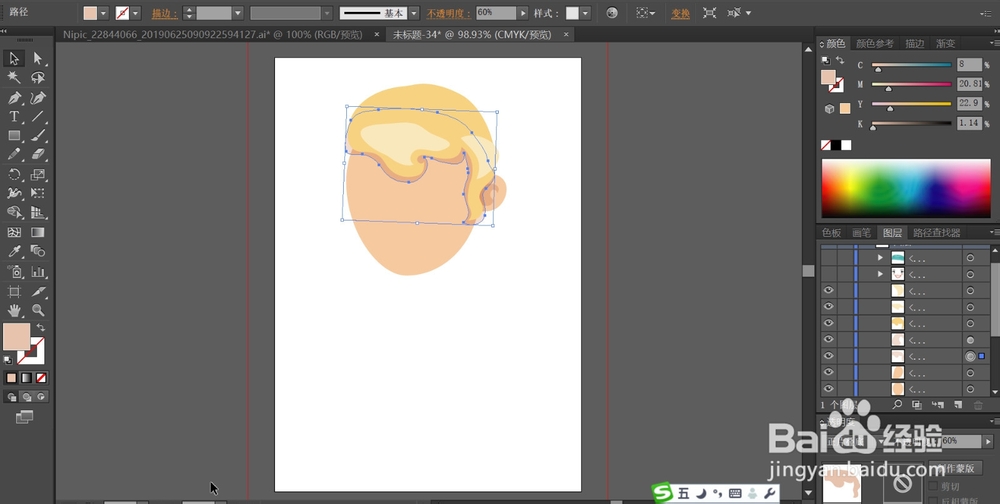
Task: Toggle visibility eye of the selected layer row
Action: pos(828,356)
